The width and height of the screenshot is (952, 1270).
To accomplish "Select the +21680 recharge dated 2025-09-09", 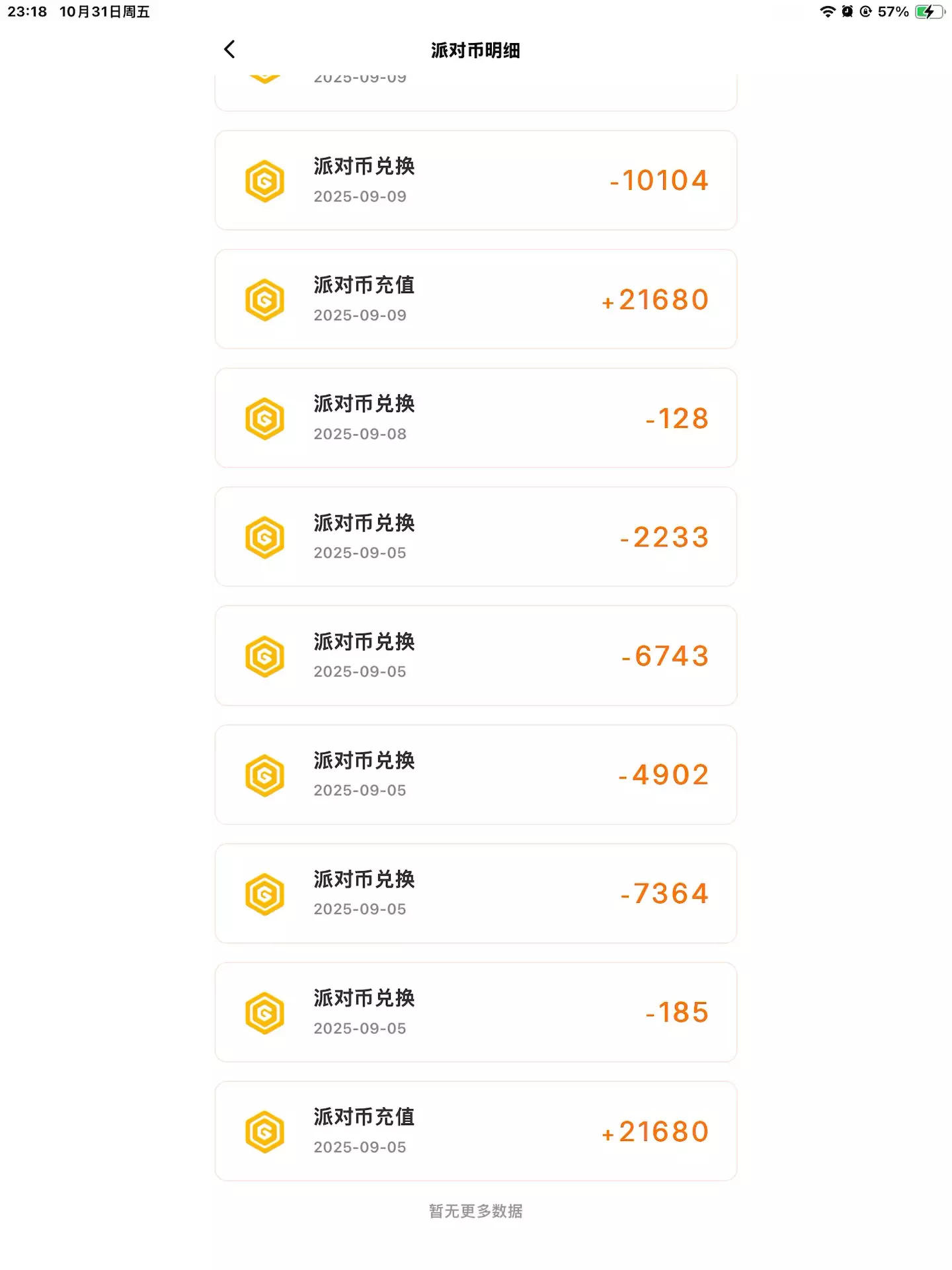I will 475,299.
